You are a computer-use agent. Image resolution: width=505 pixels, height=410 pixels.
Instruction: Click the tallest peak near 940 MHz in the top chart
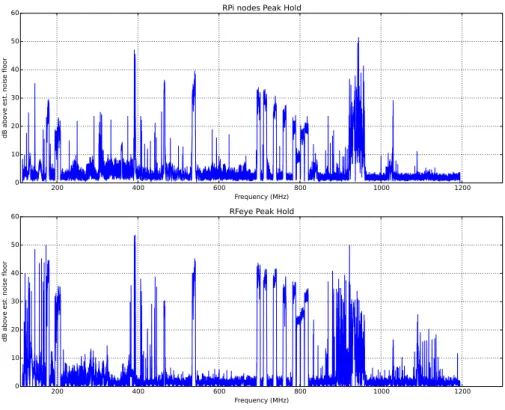(x=358, y=39)
